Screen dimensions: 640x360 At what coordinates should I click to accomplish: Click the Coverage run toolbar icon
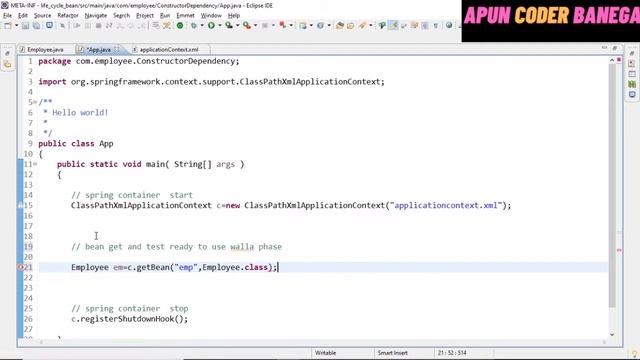[229, 25]
